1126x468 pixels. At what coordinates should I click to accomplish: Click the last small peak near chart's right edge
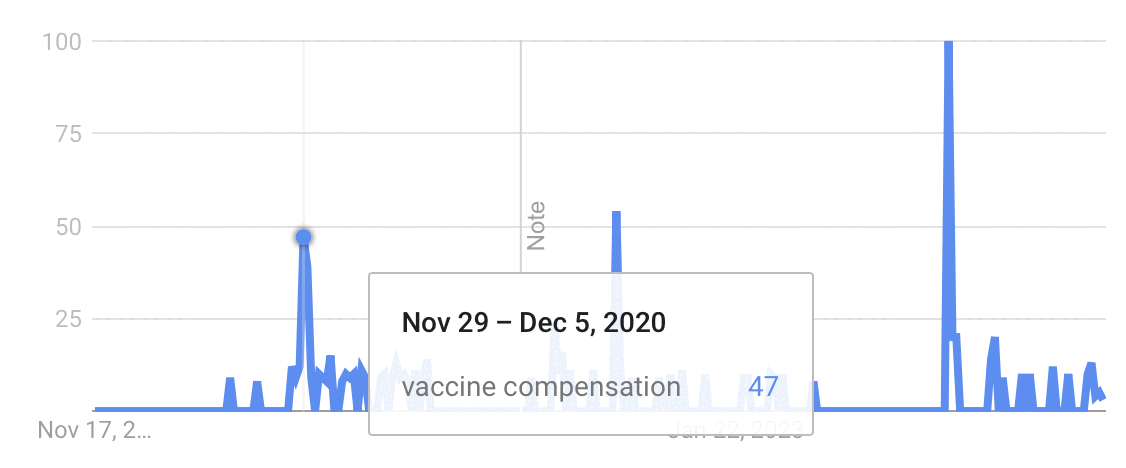(1090, 366)
